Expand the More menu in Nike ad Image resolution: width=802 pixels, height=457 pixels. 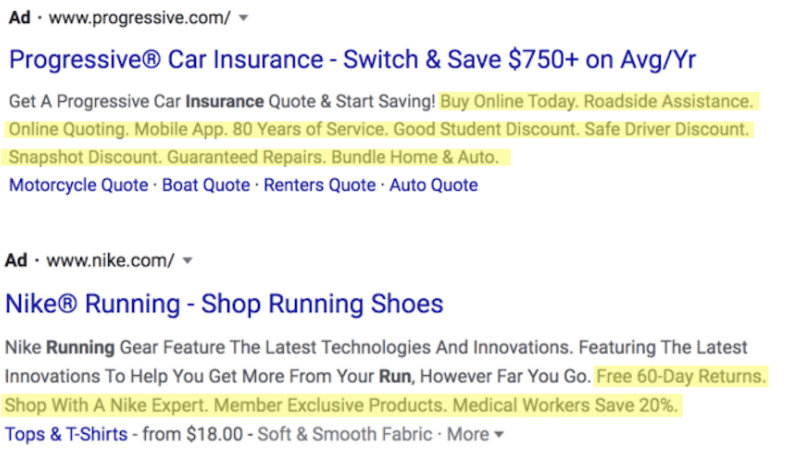(x=475, y=435)
